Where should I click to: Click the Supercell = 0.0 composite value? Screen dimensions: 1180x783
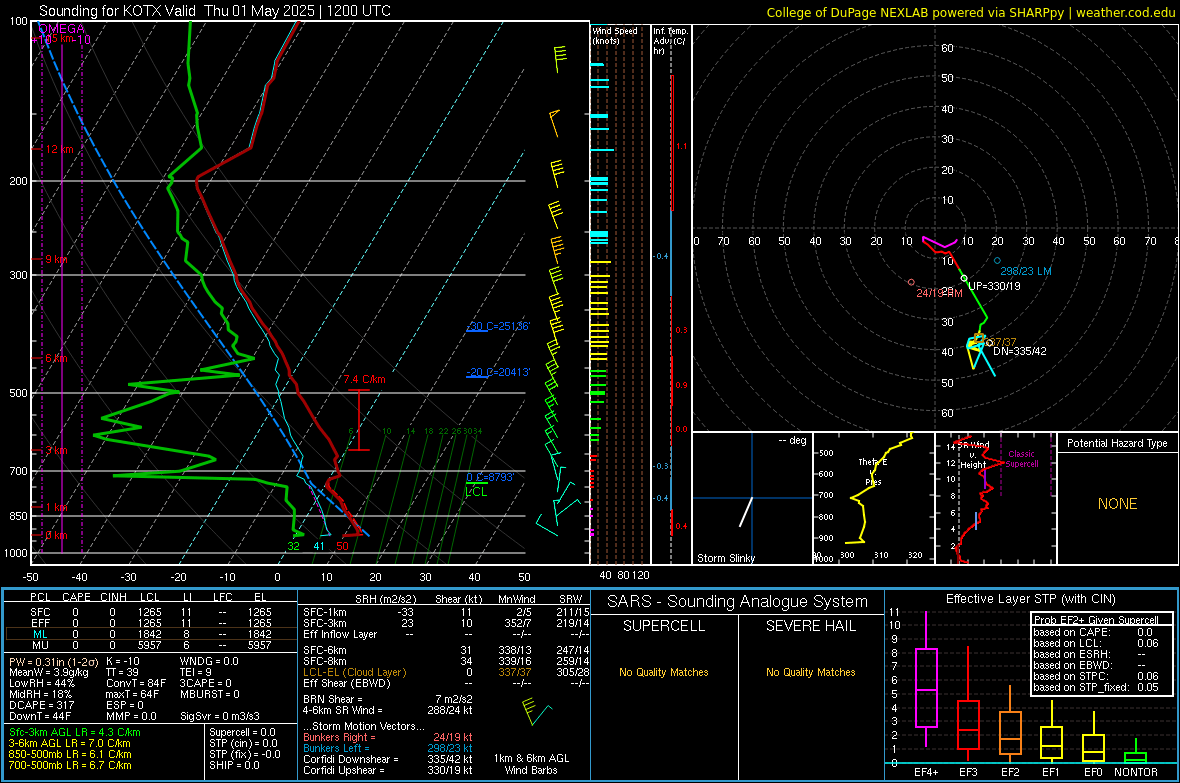coord(242,732)
